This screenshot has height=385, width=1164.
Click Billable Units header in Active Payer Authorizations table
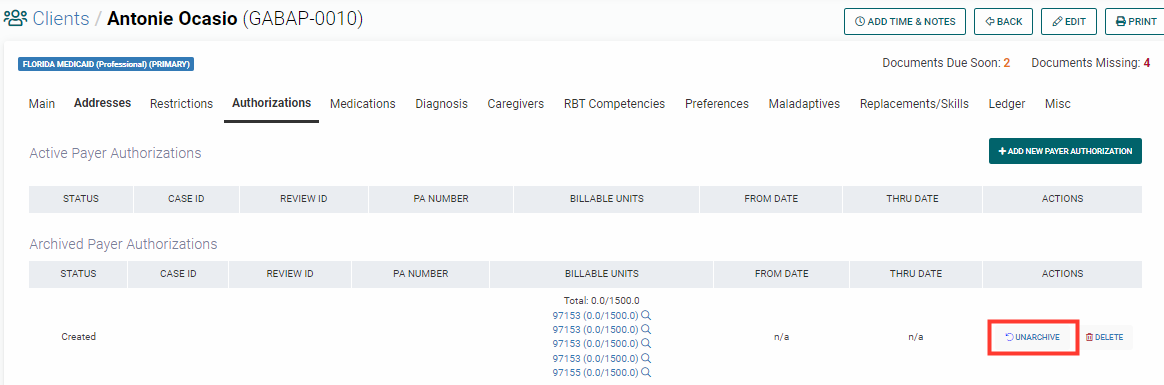(x=606, y=199)
